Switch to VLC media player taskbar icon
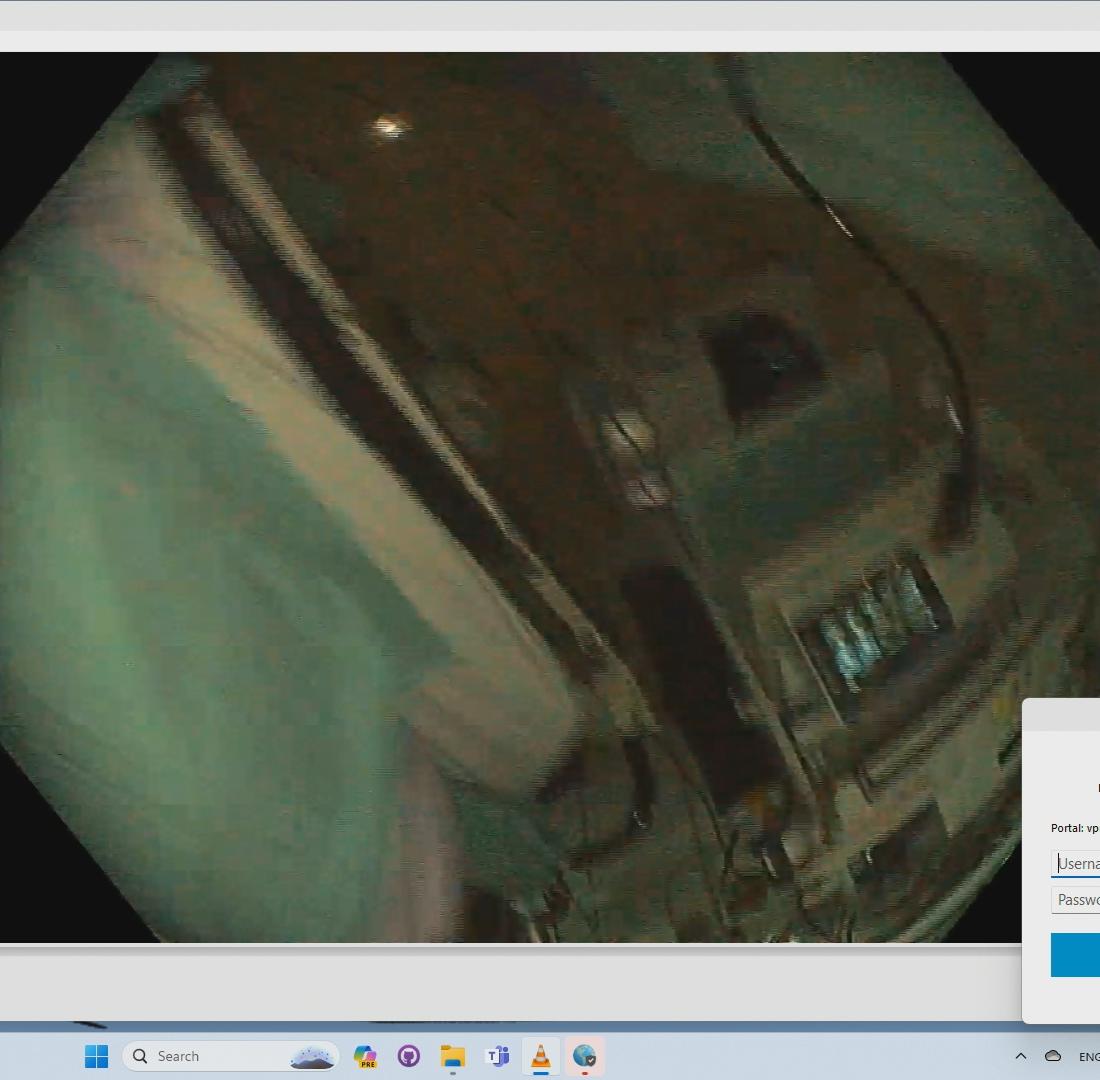1100x1080 pixels. pyautogui.click(x=541, y=1056)
